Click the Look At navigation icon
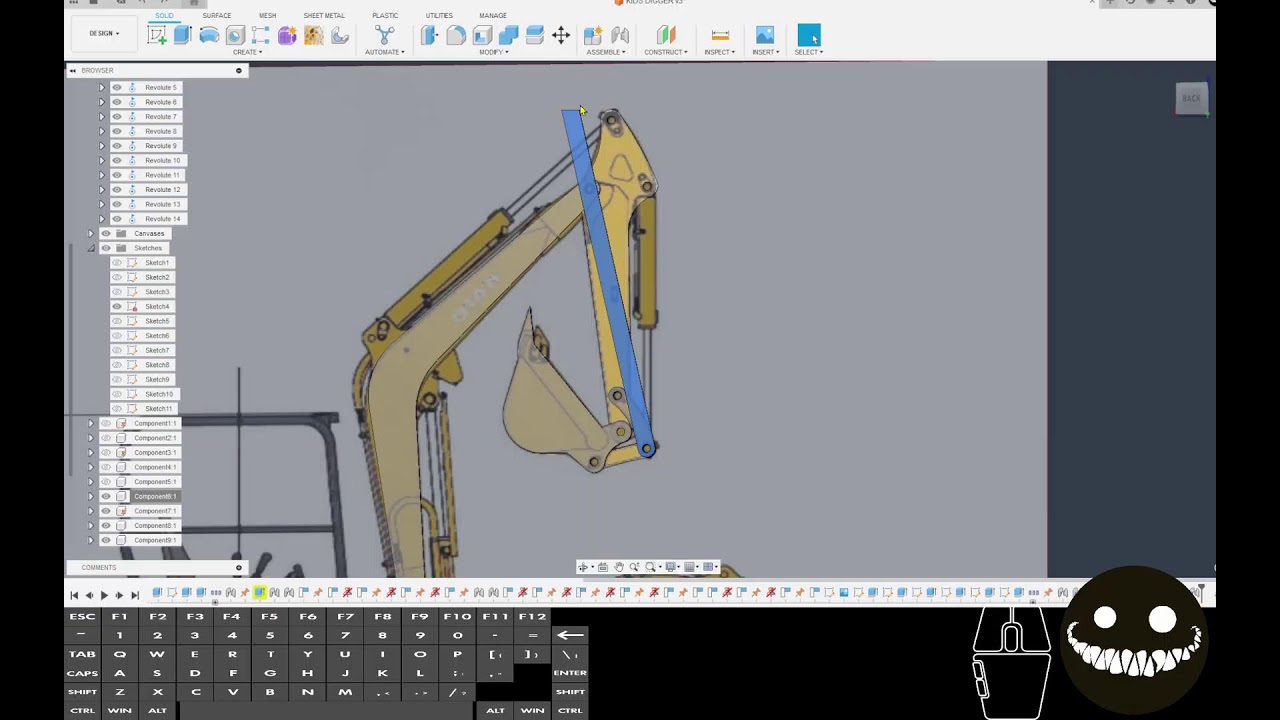Image resolution: width=1280 pixels, height=720 pixels. coord(602,567)
